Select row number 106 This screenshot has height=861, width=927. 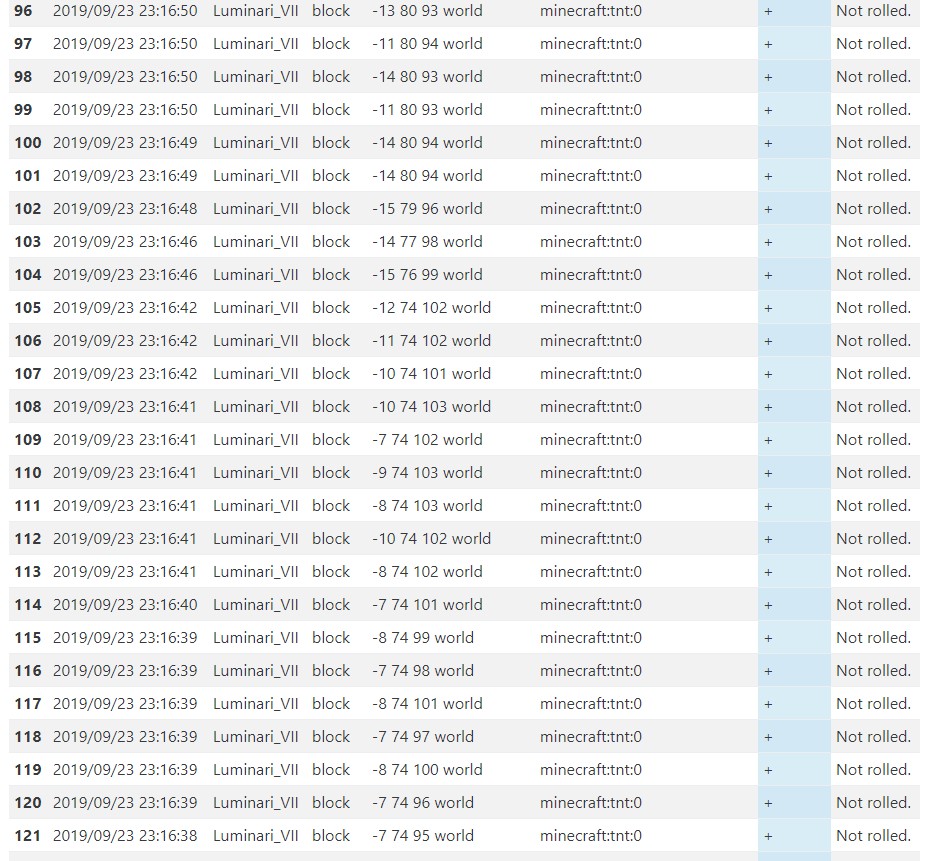coord(28,341)
